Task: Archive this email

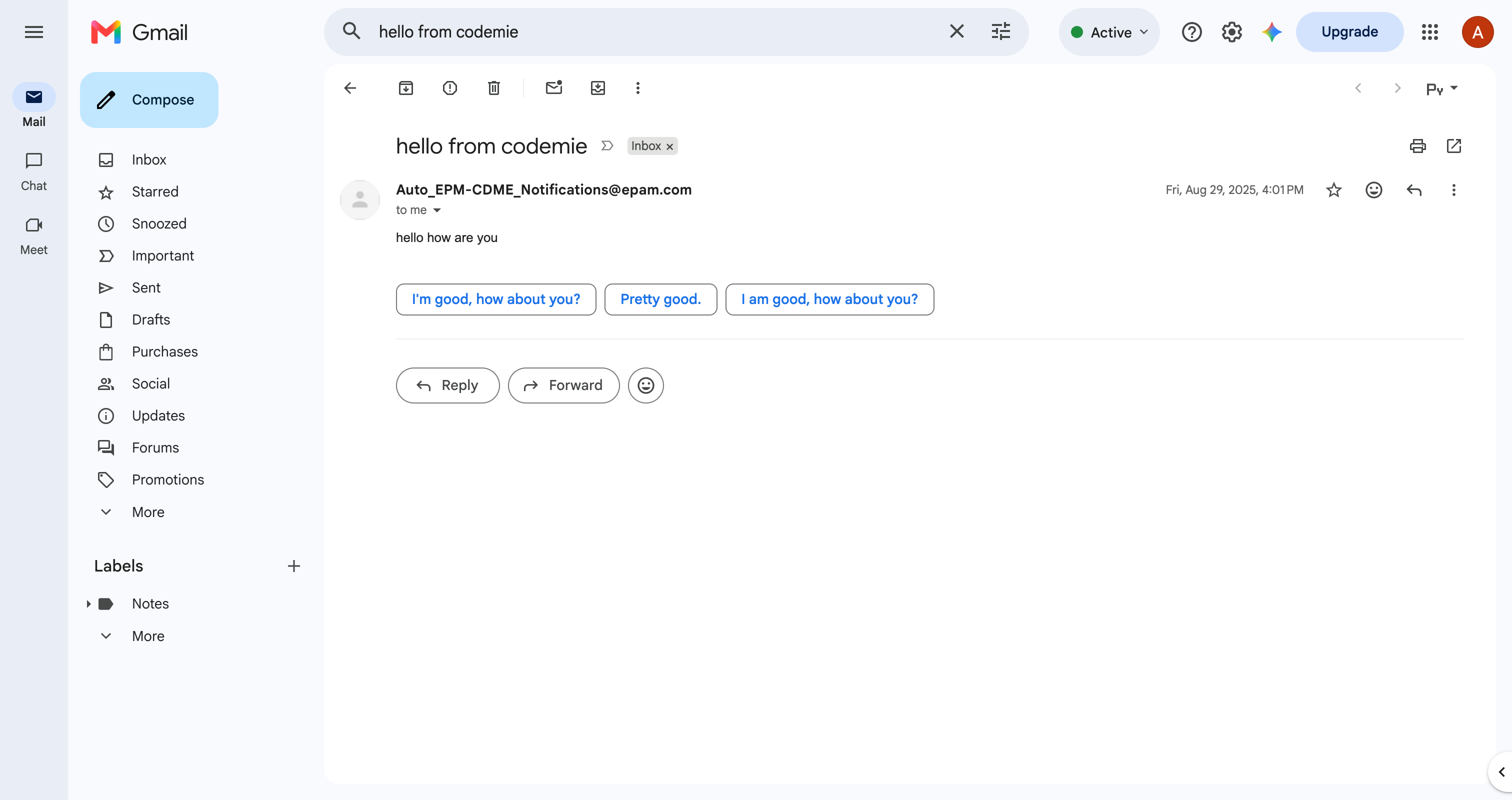Action: click(x=405, y=88)
